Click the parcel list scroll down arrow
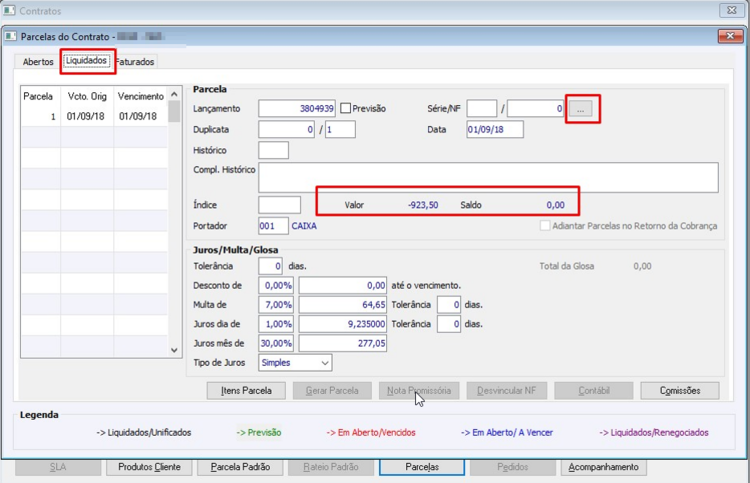The height and width of the screenshot is (483, 750). pyautogui.click(x=174, y=350)
